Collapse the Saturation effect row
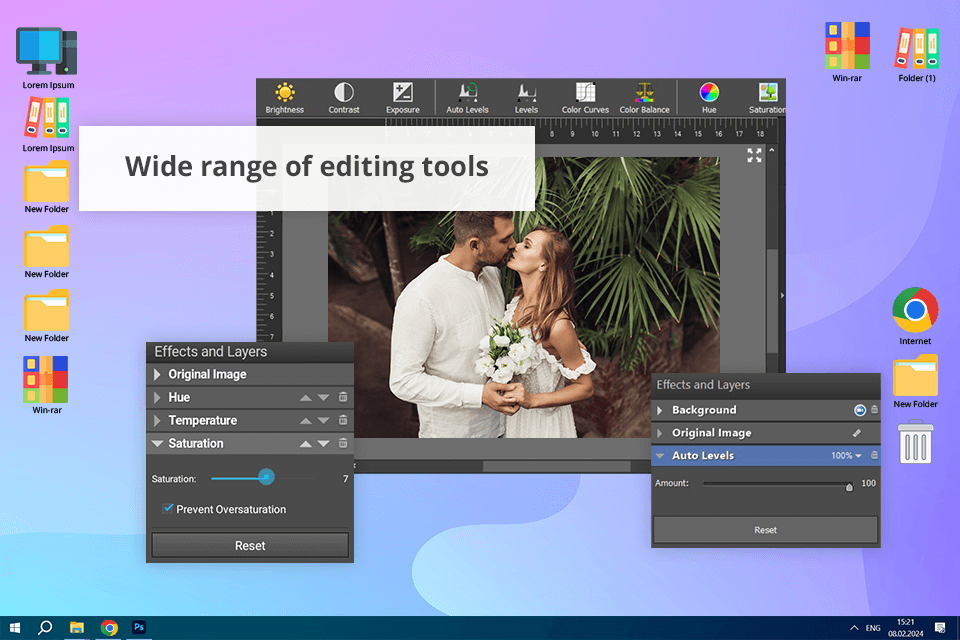Screen dimensions: 960x640 pyautogui.click(x=157, y=443)
